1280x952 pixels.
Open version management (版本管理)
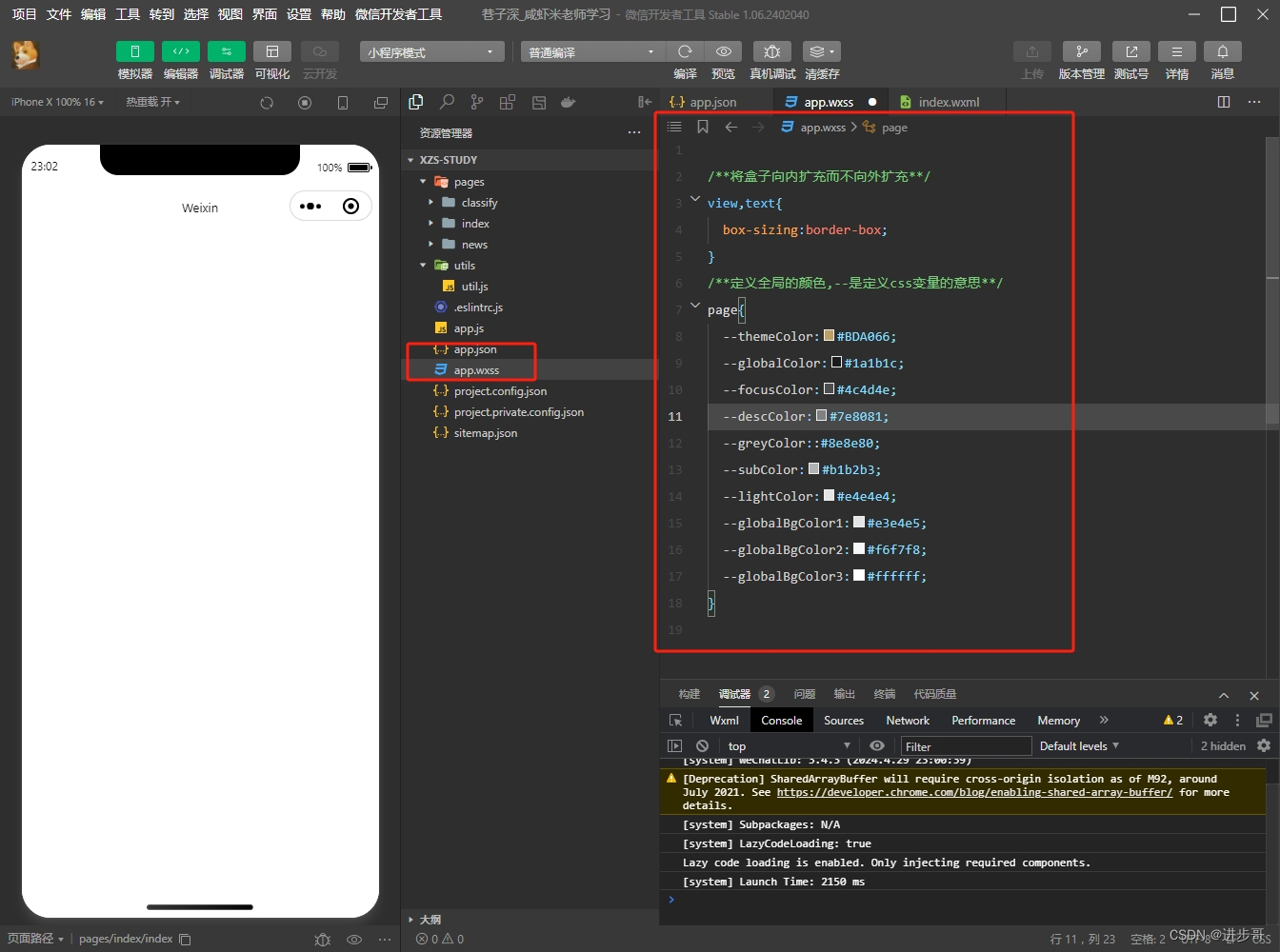pyautogui.click(x=1082, y=51)
